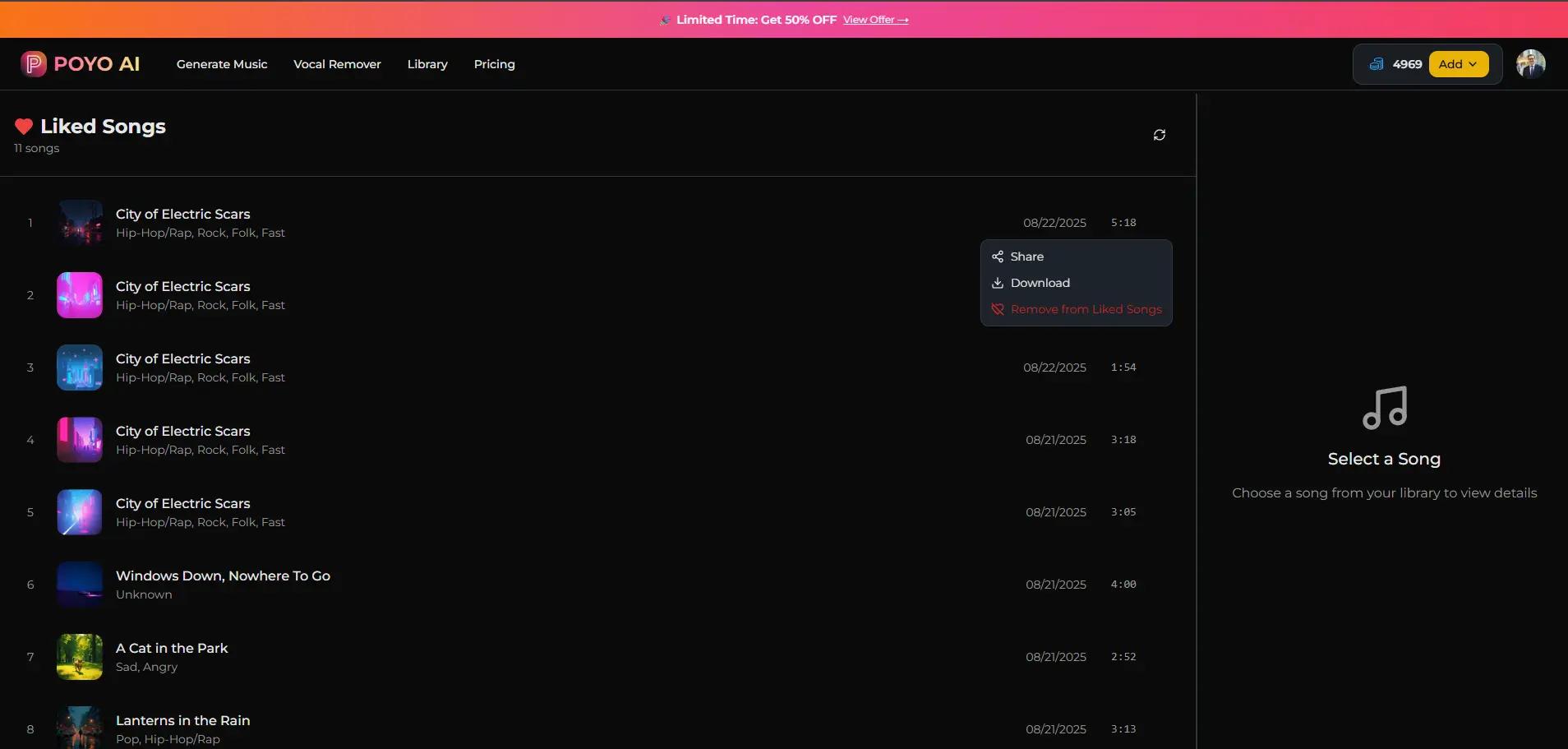
Task: Click the POYO AI logo icon
Action: (33, 63)
